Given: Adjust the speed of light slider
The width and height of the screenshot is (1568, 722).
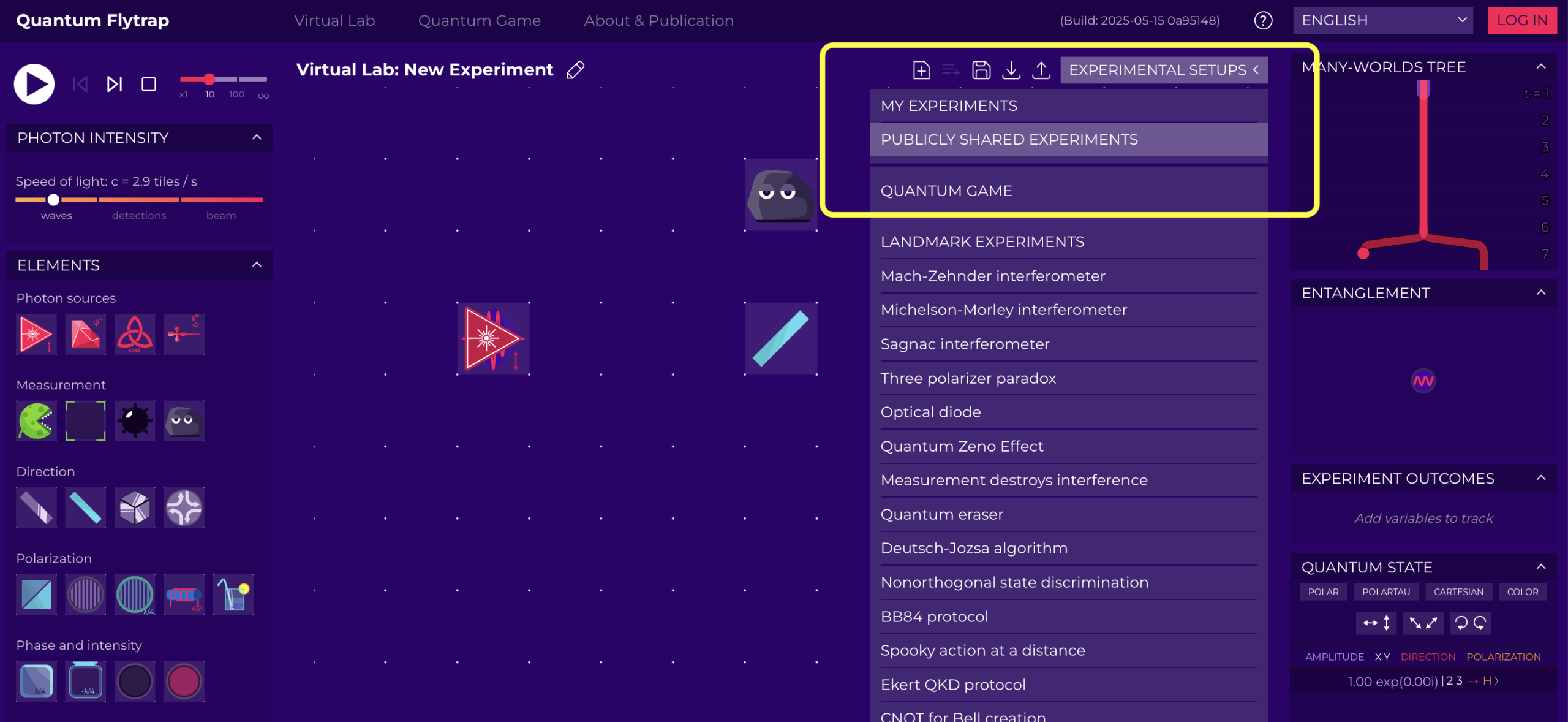Looking at the screenshot, I should coord(53,200).
